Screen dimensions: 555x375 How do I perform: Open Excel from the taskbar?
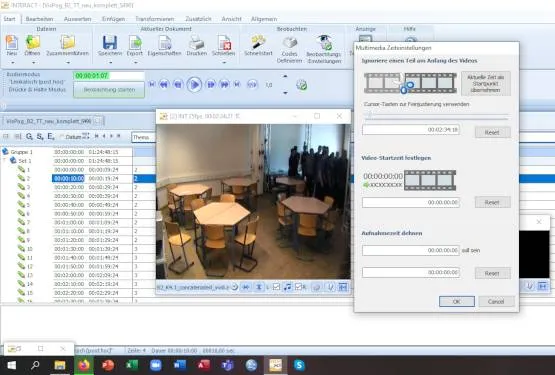tap(132, 365)
